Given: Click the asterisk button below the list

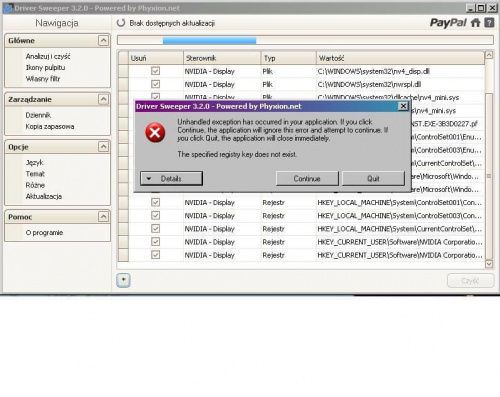Looking at the screenshot, I should [x=123, y=280].
